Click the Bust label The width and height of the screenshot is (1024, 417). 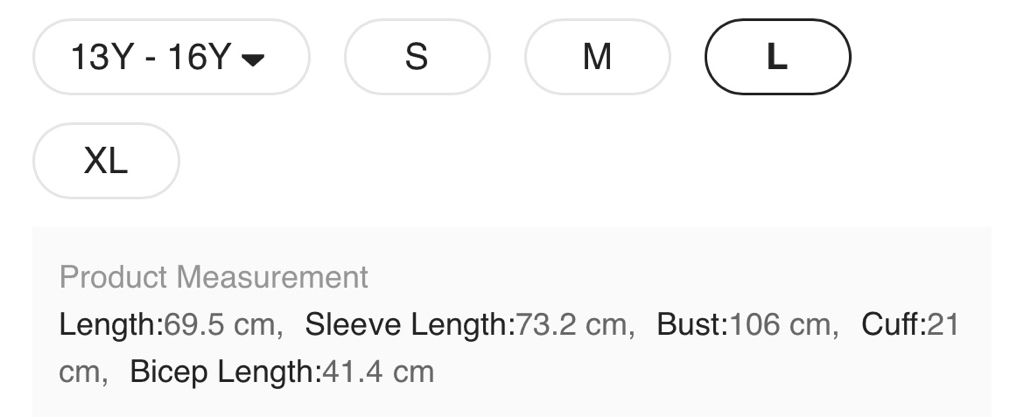tap(691, 325)
